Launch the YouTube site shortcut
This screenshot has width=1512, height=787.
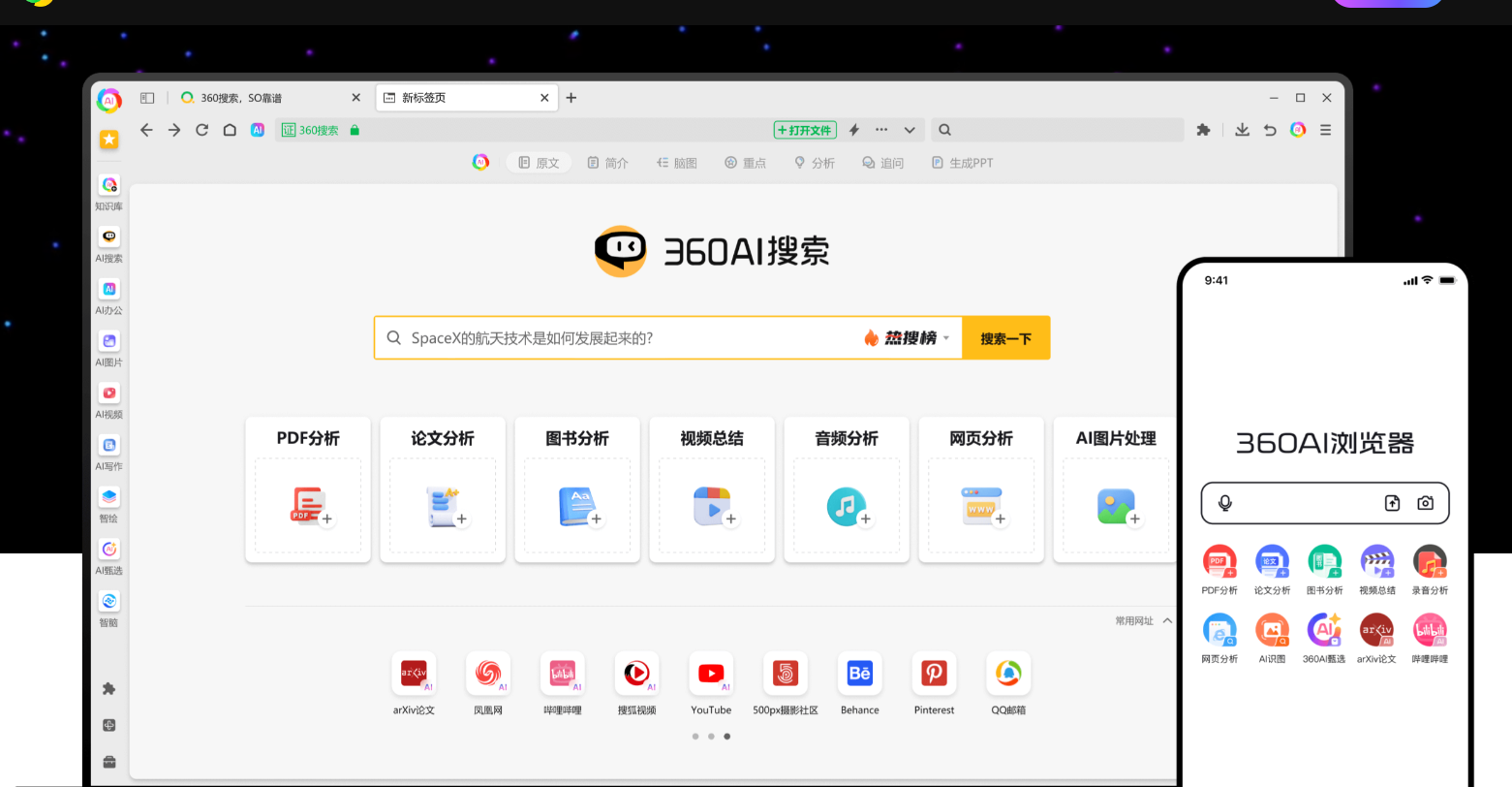pyautogui.click(x=711, y=674)
